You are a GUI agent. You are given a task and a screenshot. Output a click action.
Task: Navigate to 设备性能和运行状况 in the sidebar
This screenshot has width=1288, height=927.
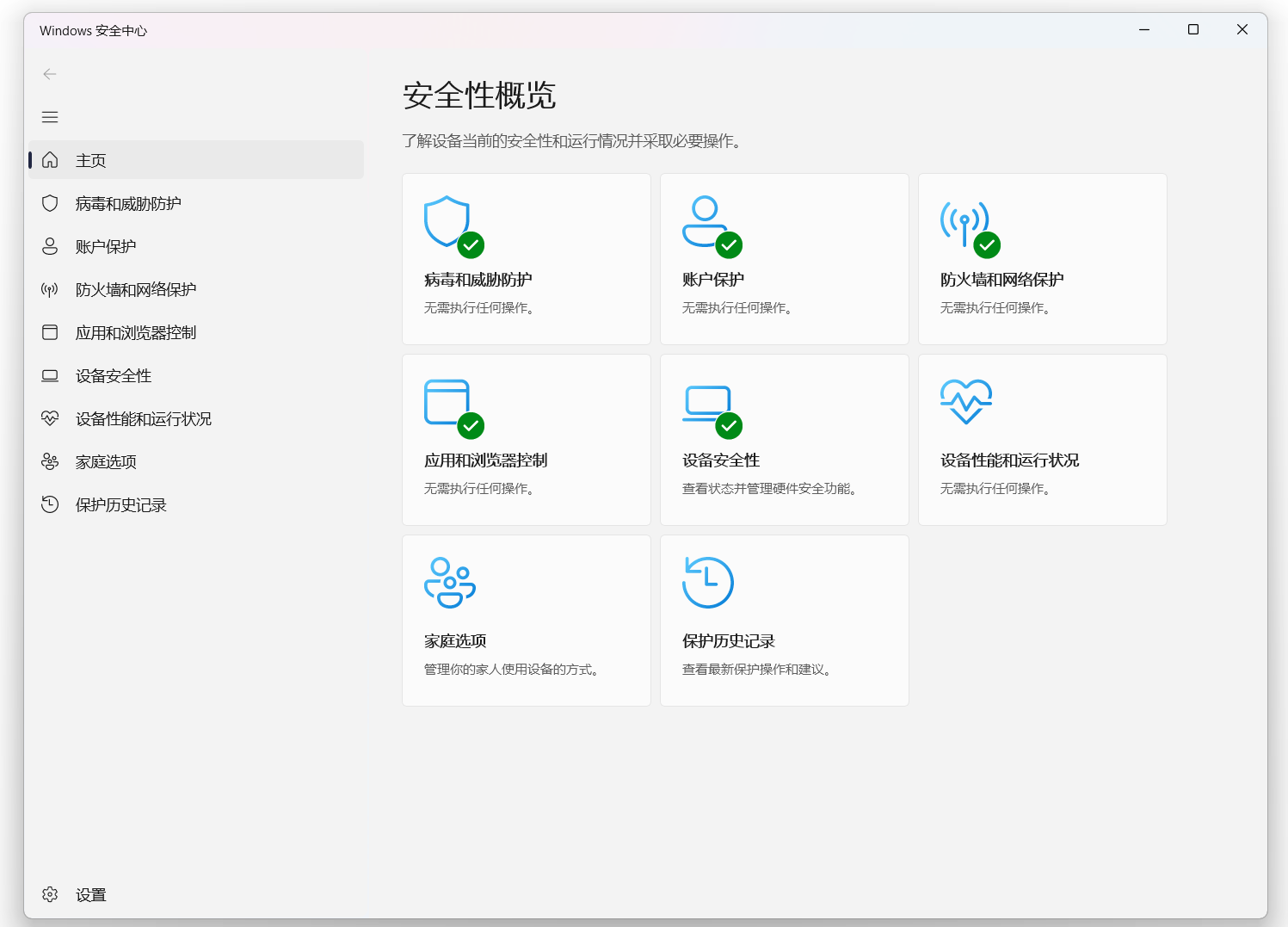point(196,418)
